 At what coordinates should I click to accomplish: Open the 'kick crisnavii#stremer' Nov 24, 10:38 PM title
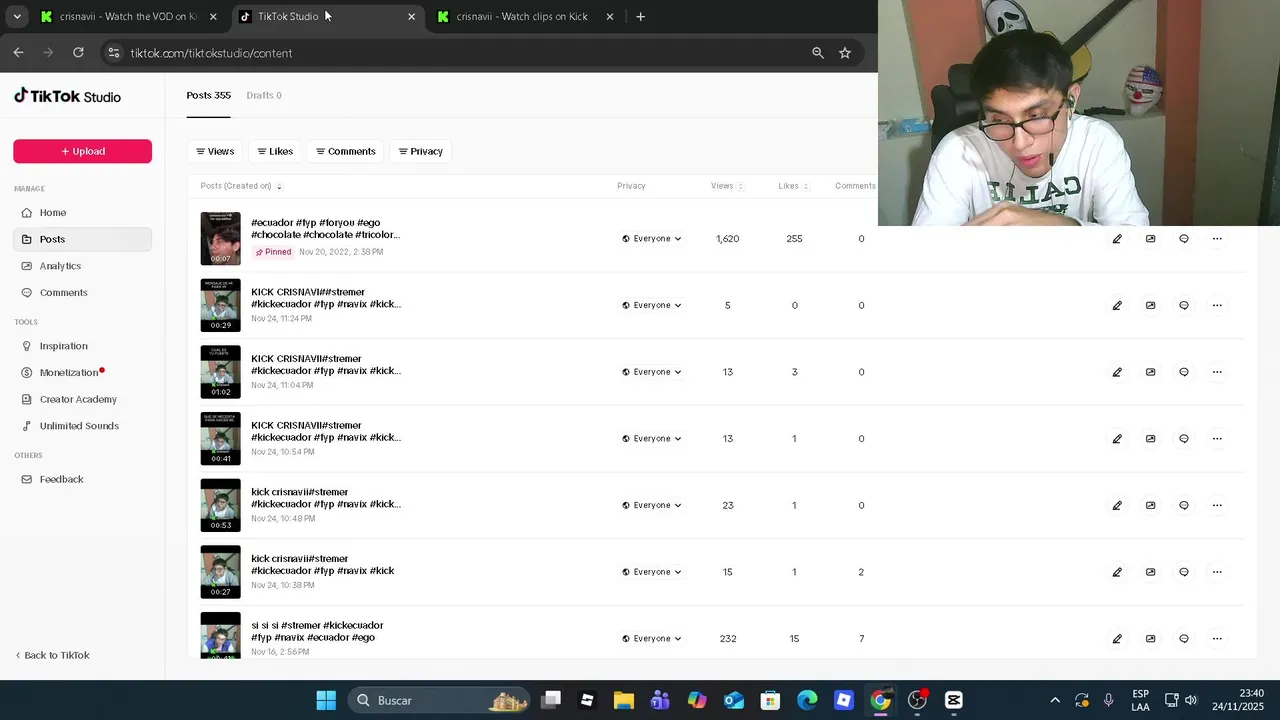point(322,565)
